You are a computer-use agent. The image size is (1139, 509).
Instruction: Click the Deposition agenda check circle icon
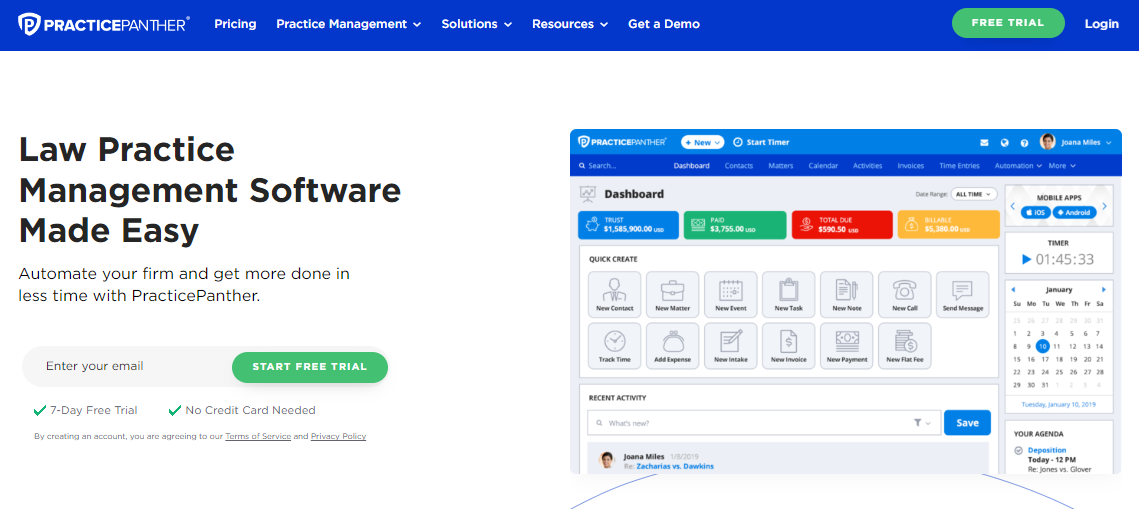1018,450
